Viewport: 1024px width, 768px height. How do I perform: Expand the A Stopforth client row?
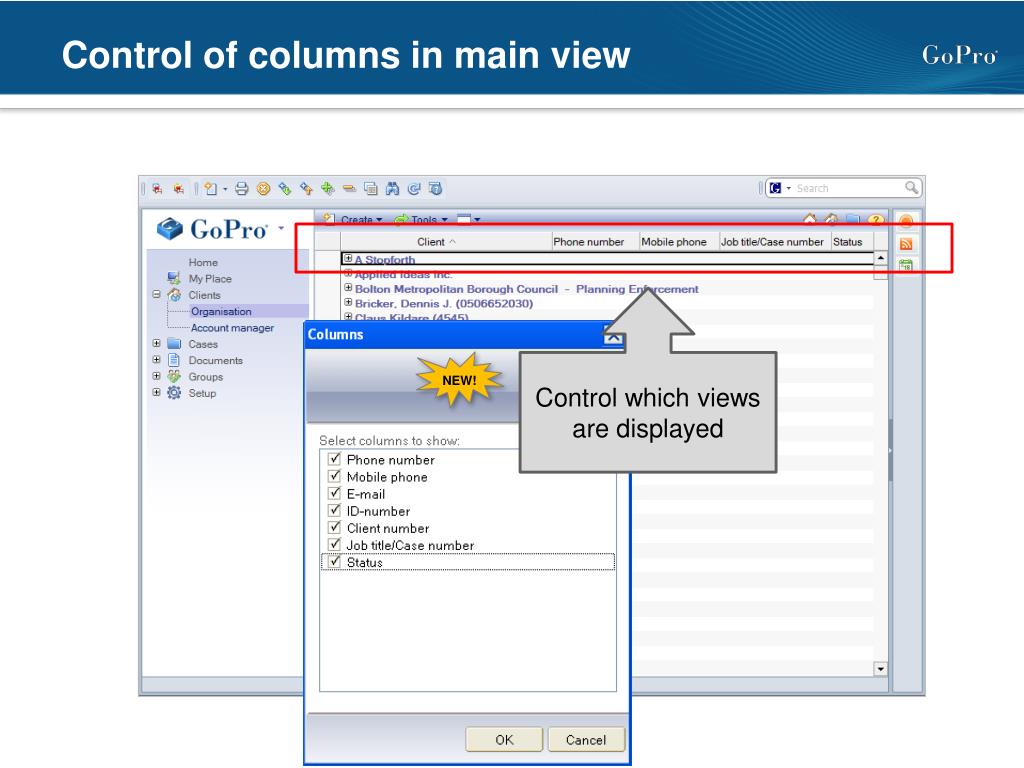point(348,259)
